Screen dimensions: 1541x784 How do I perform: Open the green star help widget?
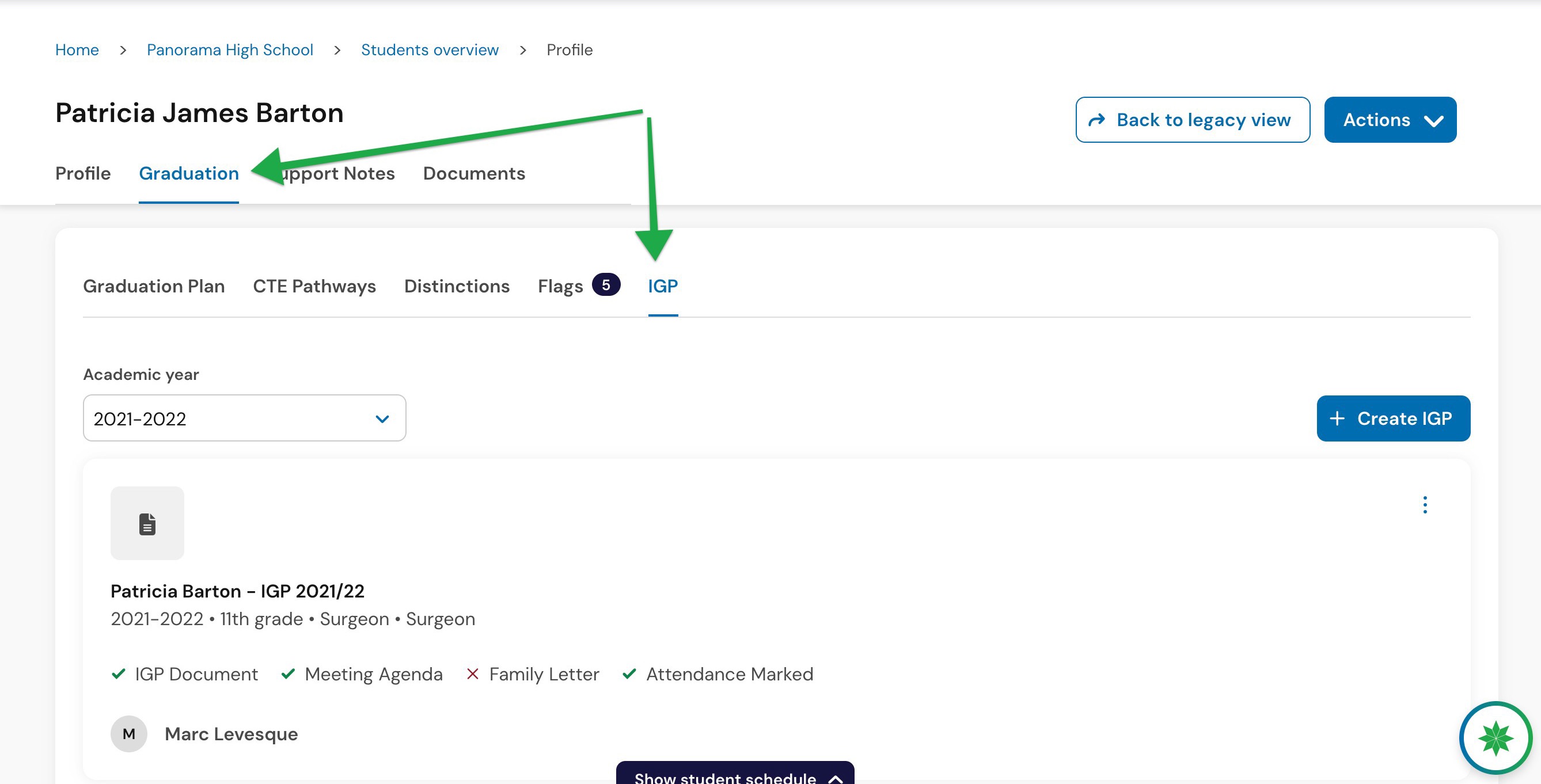(x=1495, y=737)
